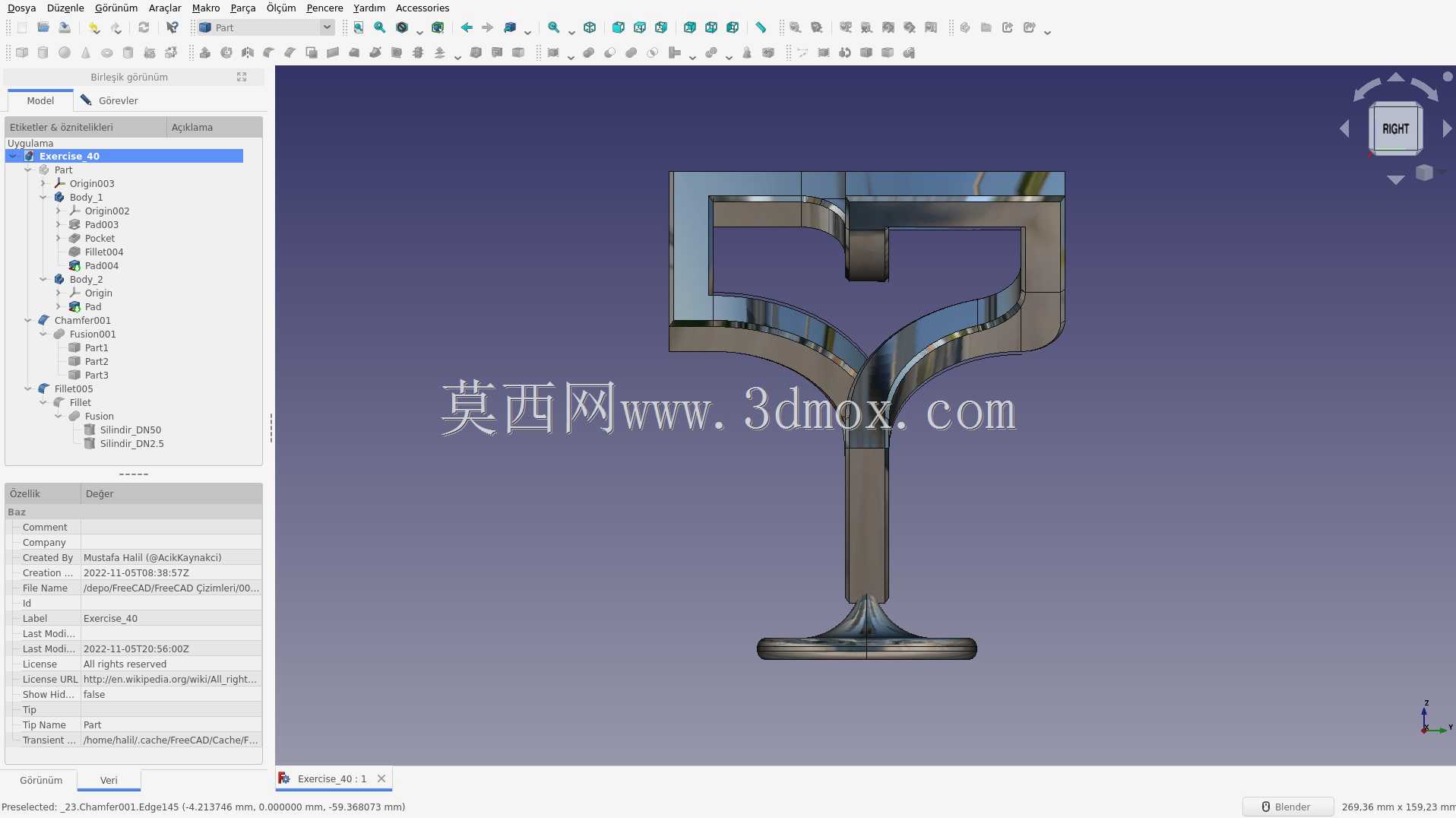This screenshot has height=818, width=1456.
Task: Open the Ölçüm menu
Action: point(281,8)
